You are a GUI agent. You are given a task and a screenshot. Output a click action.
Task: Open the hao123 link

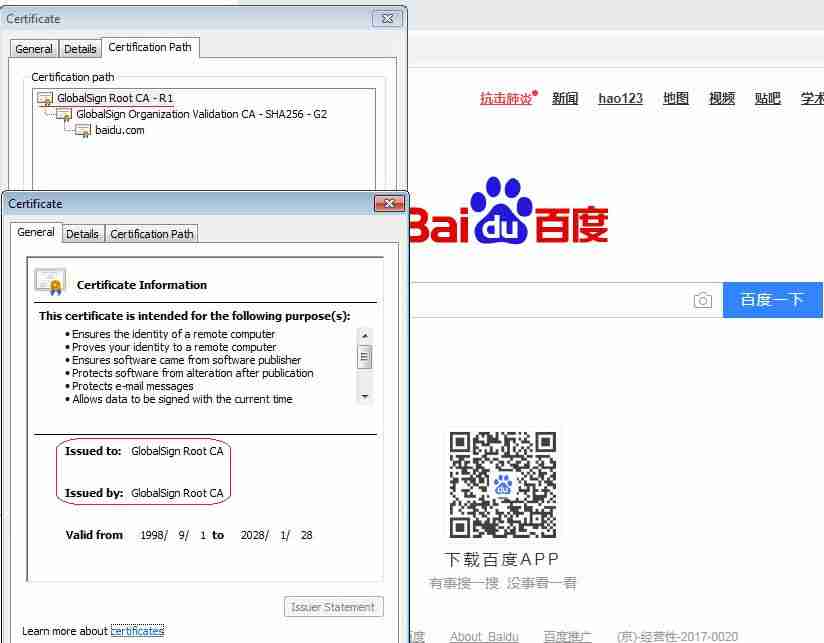621,98
